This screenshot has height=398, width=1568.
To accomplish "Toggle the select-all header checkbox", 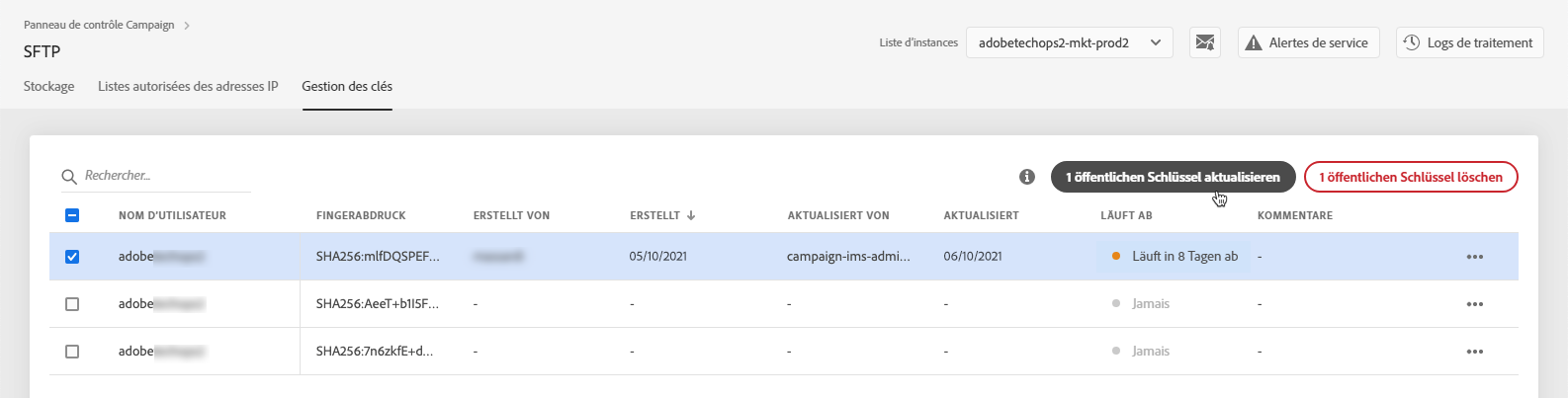I will [x=72, y=215].
